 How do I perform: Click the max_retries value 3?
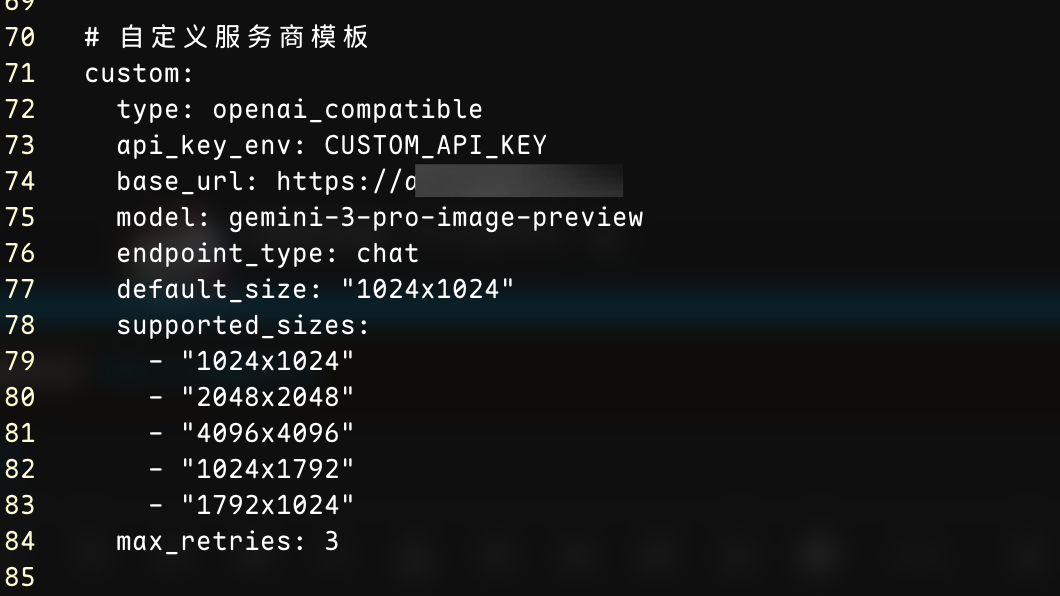click(331, 541)
